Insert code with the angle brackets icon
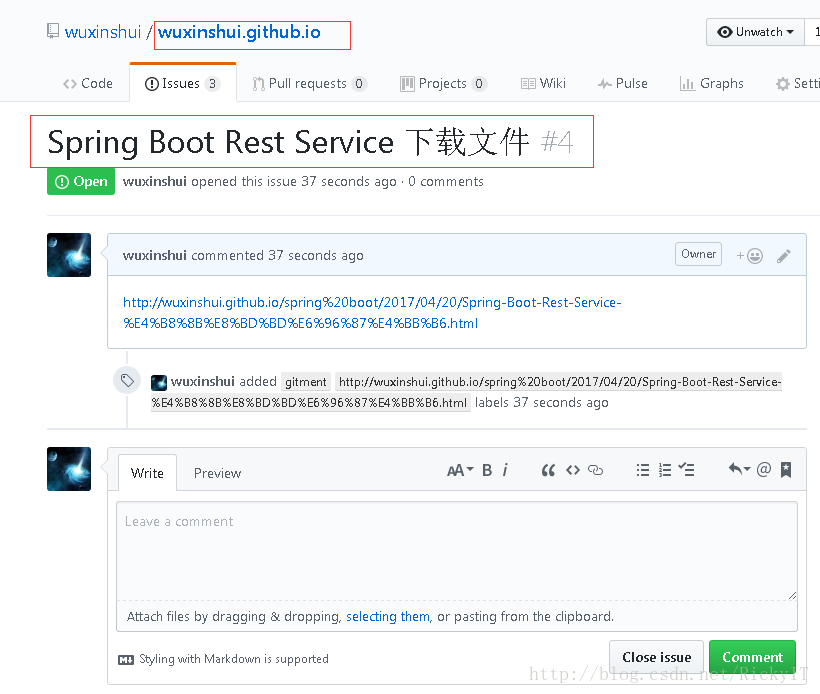This screenshot has height=694, width=820. tap(573, 471)
